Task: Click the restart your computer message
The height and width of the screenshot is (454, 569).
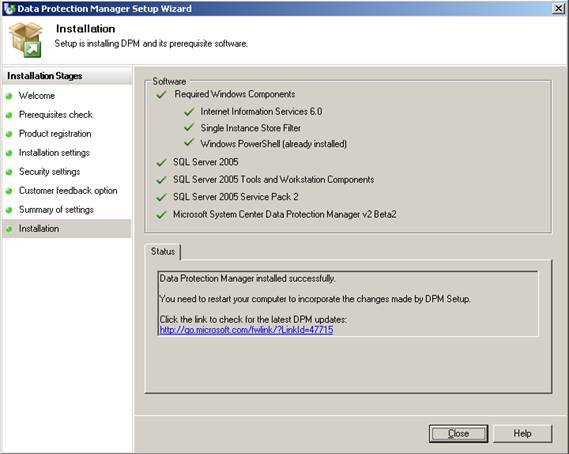Action: click(315, 299)
